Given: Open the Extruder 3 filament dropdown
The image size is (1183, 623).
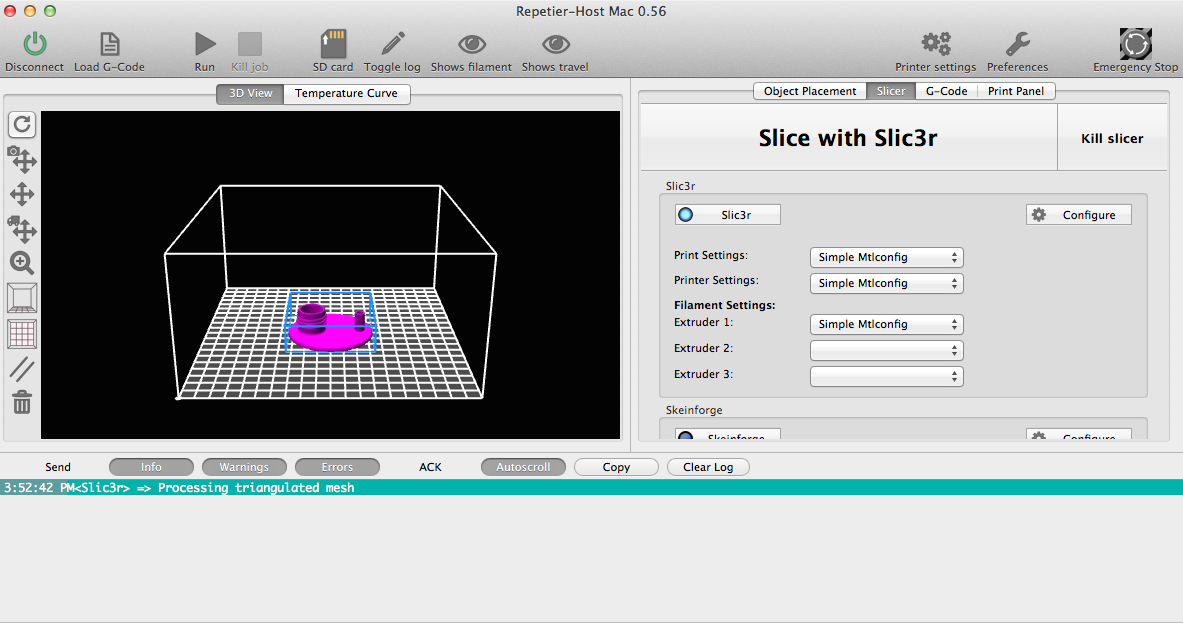Looking at the screenshot, I should 886,376.
